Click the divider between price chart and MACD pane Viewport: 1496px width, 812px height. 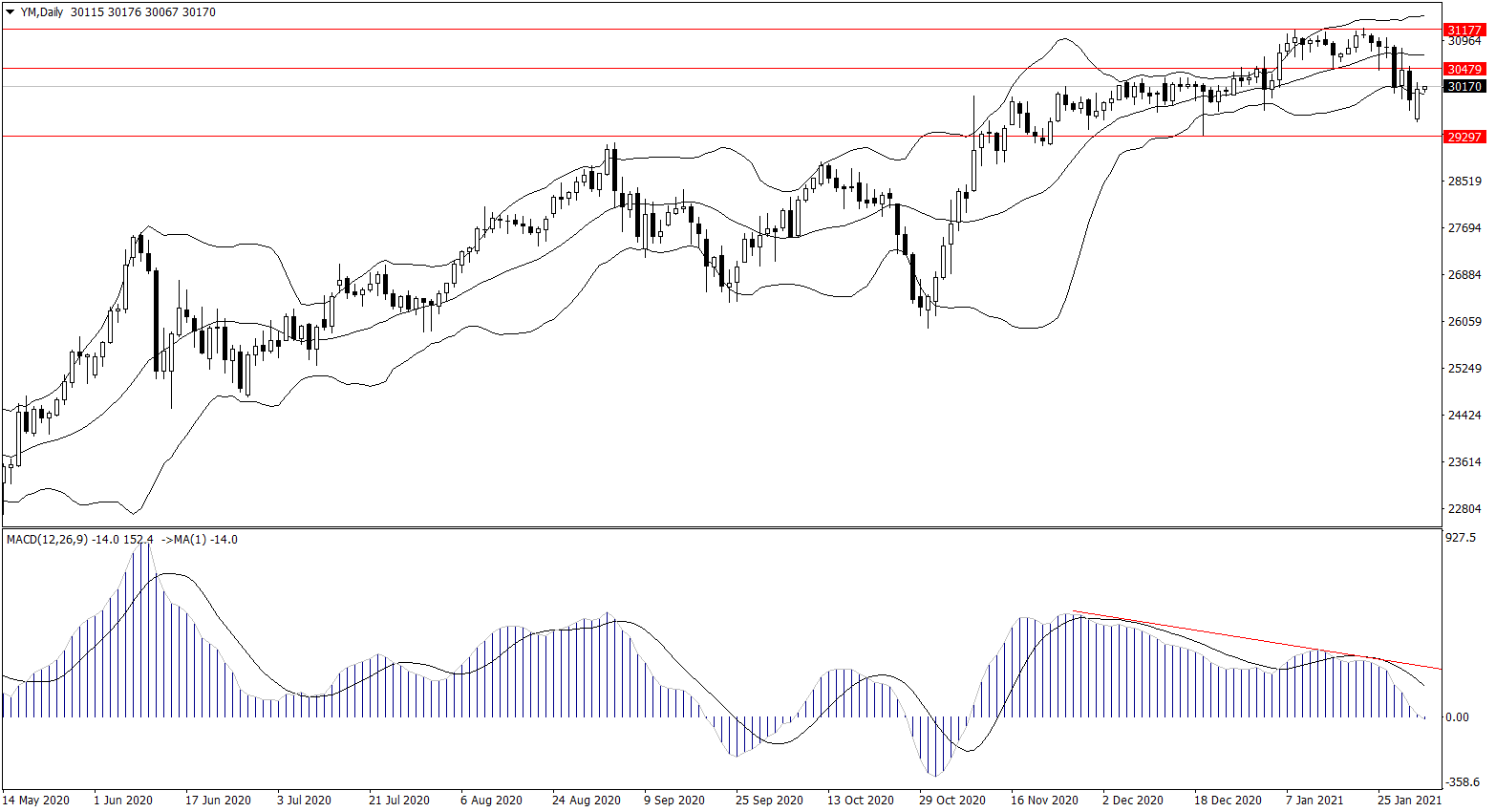[721, 527]
